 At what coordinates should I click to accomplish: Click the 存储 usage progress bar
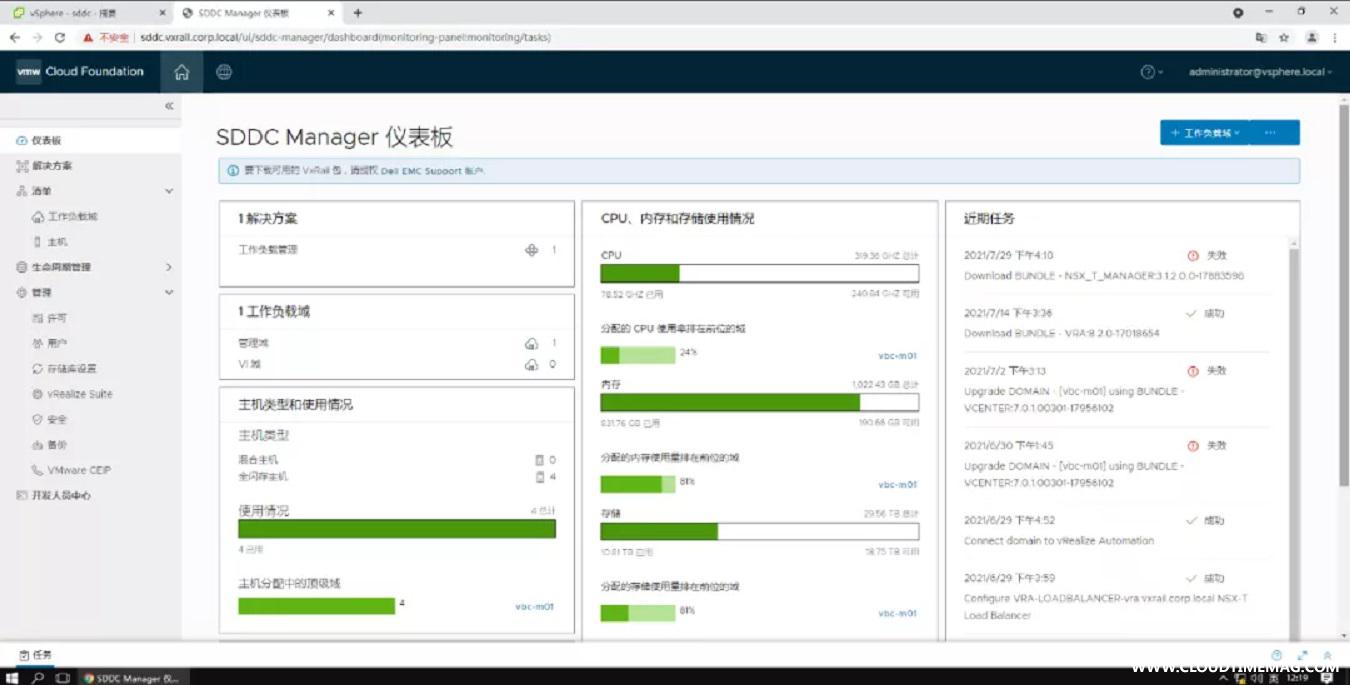pos(759,532)
